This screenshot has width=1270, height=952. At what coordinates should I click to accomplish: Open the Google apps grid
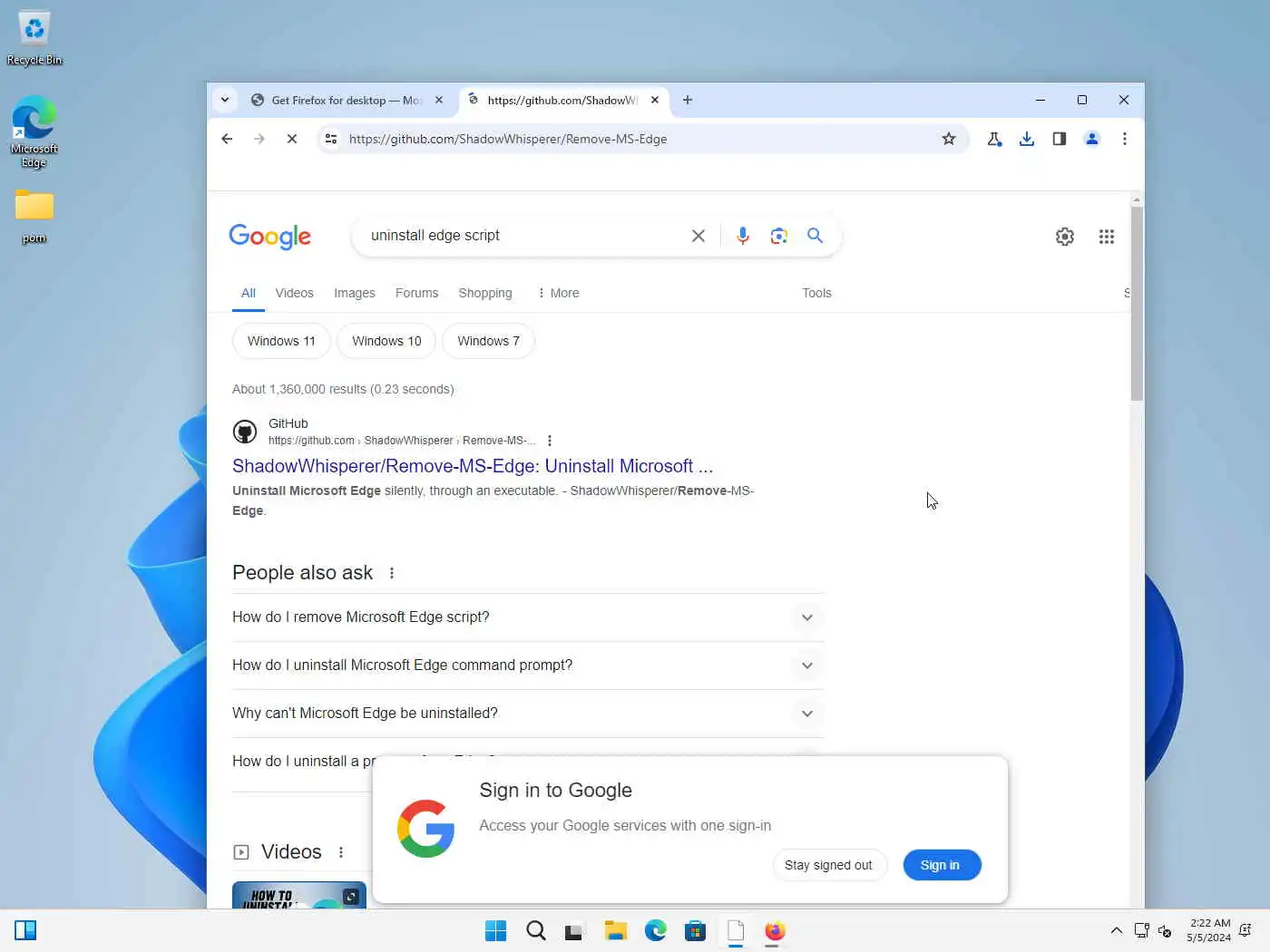(1107, 237)
